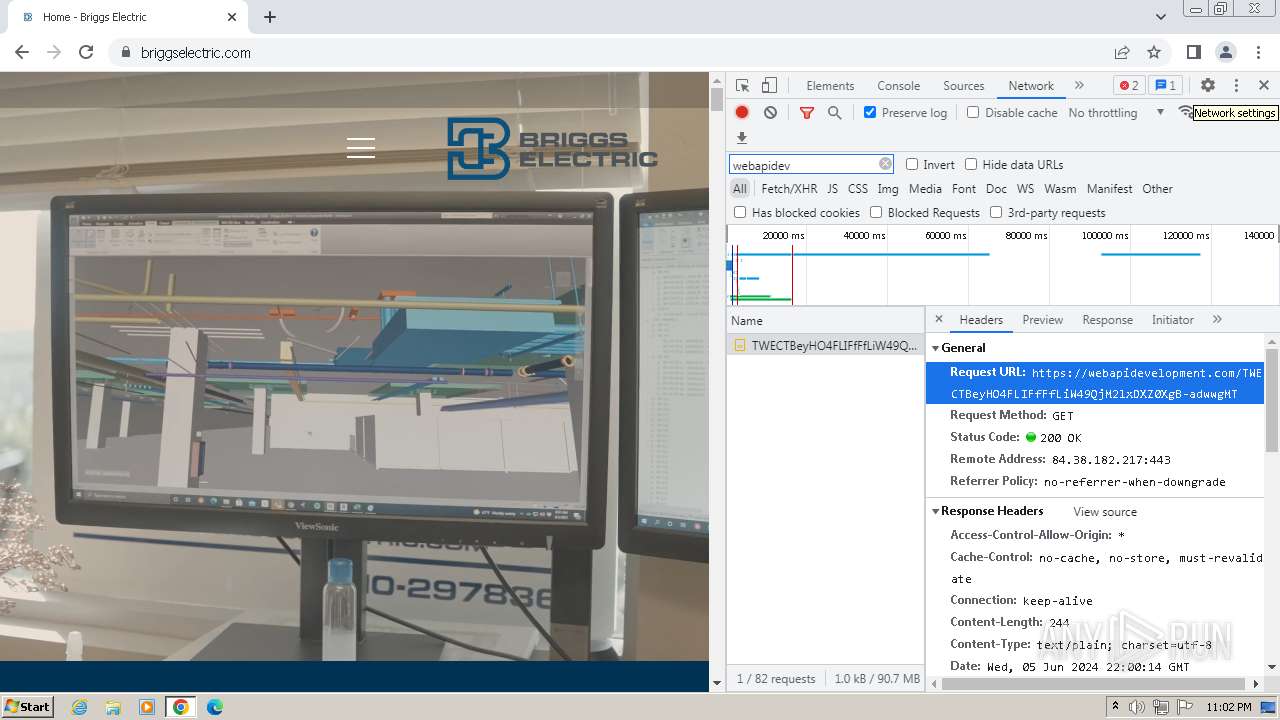
Task: Open the tab search dropdown arrow
Action: pyautogui.click(x=1161, y=17)
